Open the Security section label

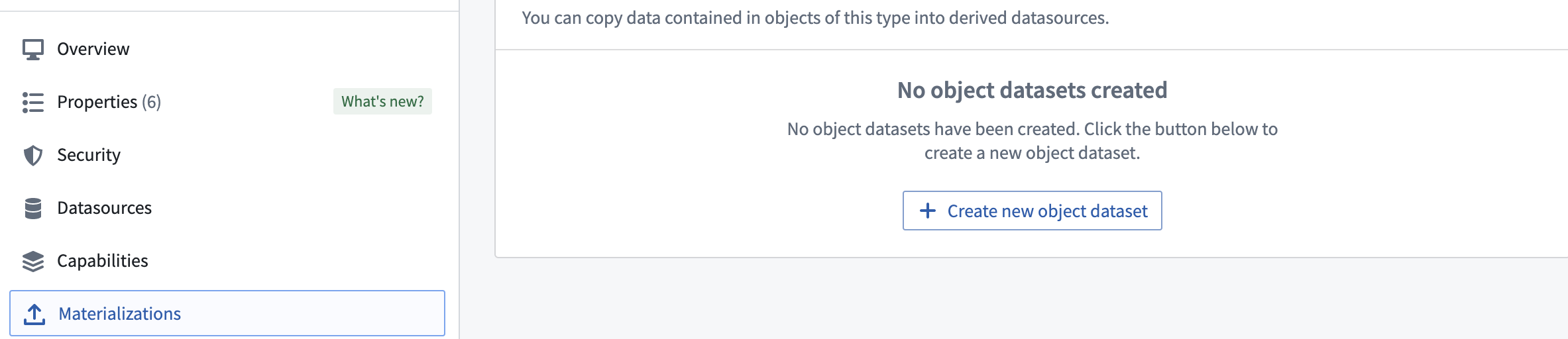coord(89,155)
